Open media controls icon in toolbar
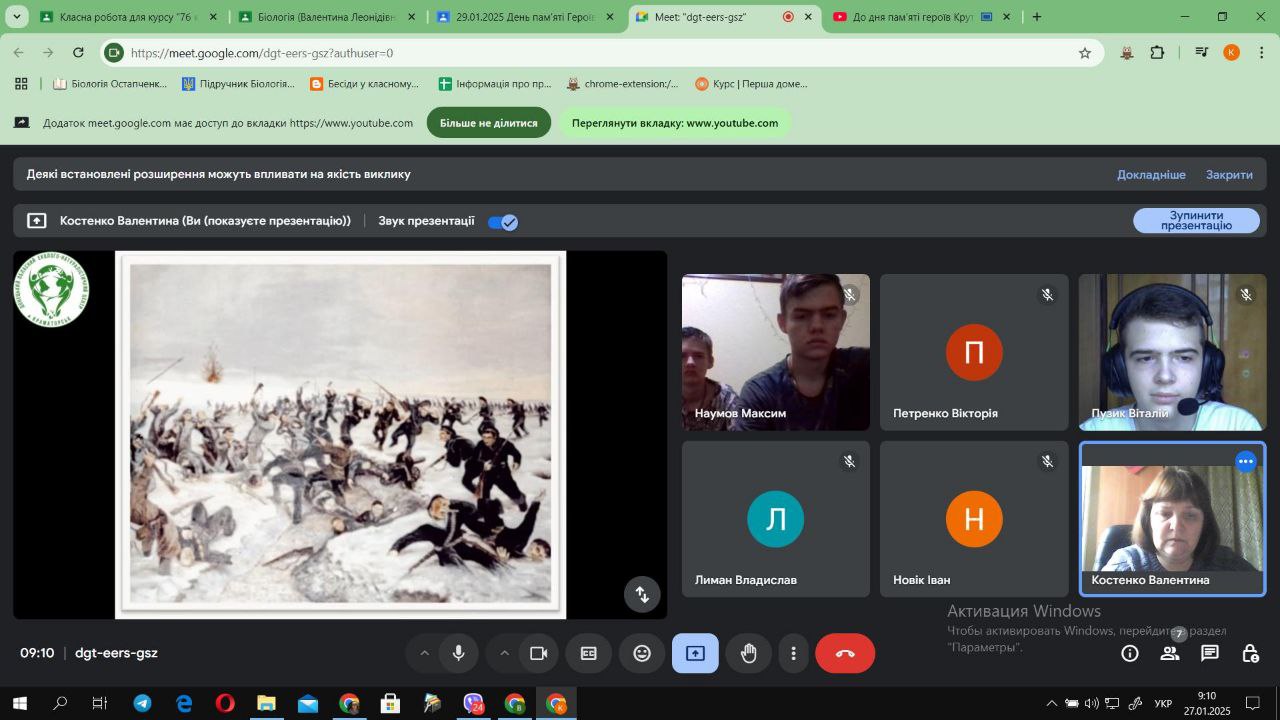The height and width of the screenshot is (720, 1280). [1202, 53]
